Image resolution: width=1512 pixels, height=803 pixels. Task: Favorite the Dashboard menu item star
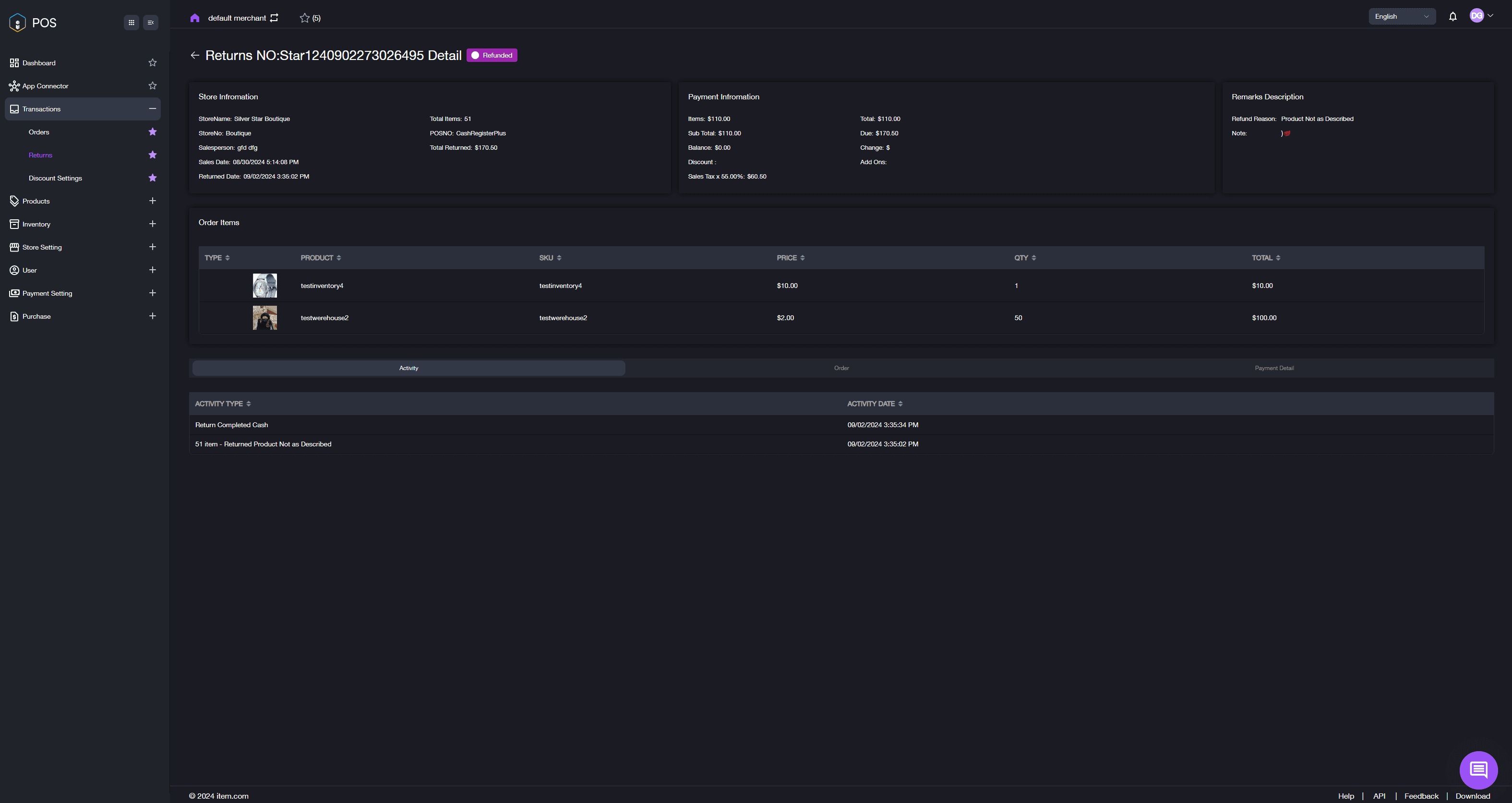[x=153, y=63]
